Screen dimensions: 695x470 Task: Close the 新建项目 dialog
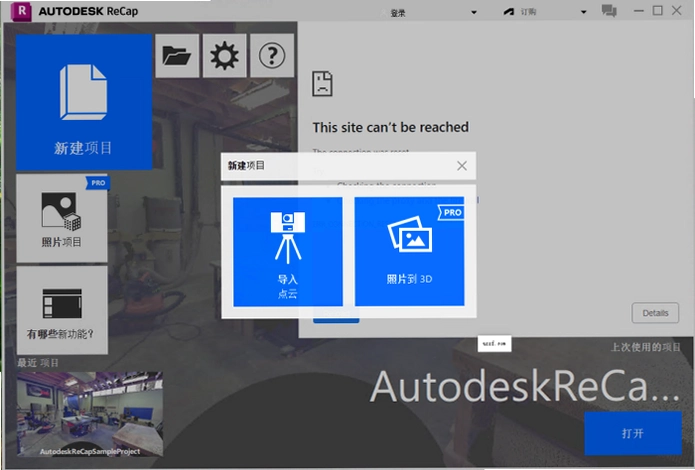pyautogui.click(x=462, y=166)
